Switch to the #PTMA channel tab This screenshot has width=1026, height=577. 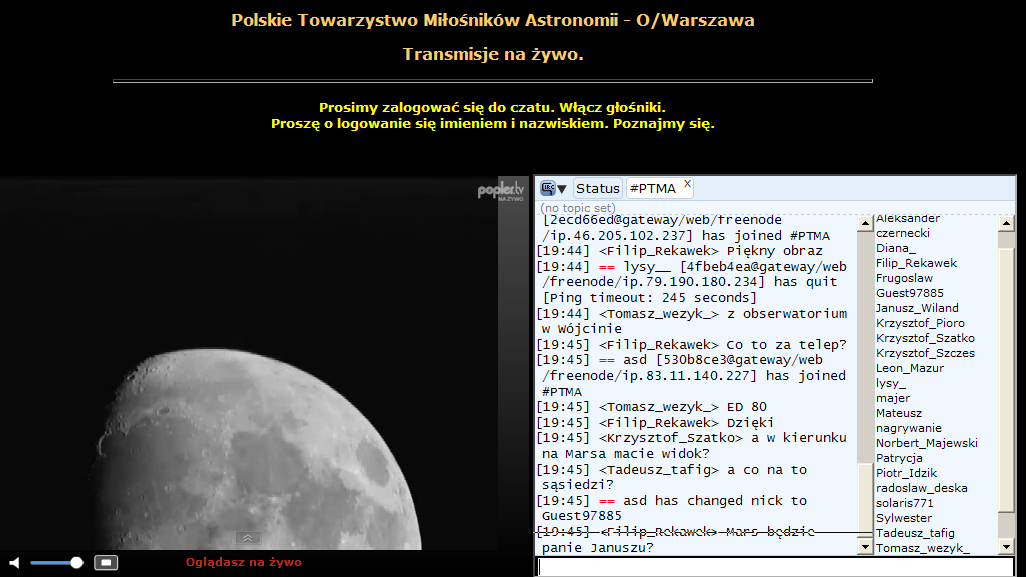653,188
